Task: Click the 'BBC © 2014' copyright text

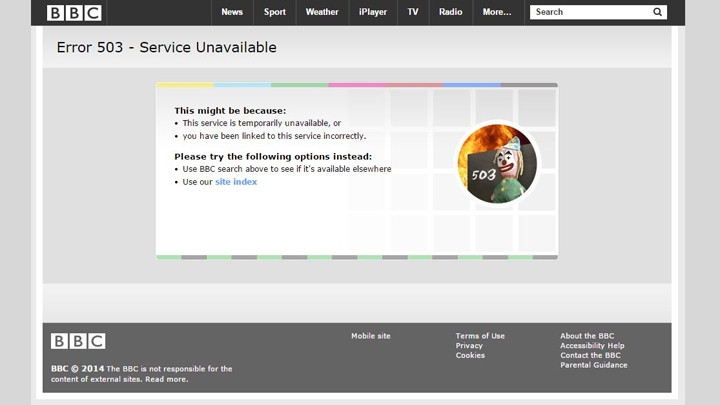Action: 78,369
